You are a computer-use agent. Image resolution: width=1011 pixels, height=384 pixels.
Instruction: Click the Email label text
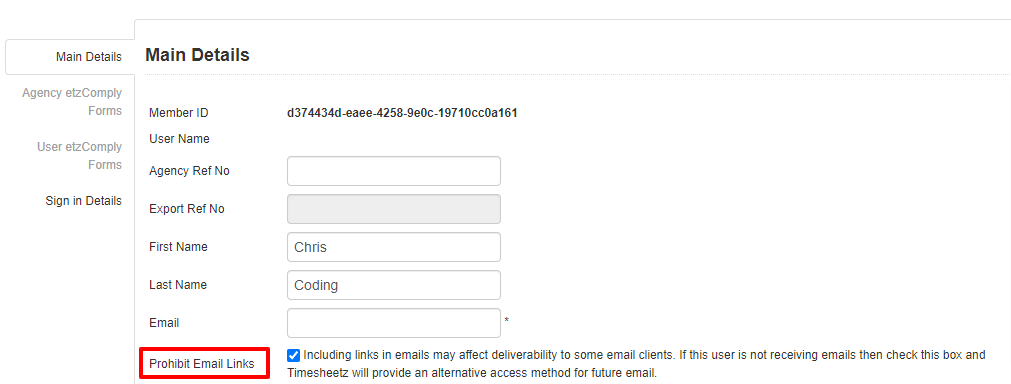point(164,323)
